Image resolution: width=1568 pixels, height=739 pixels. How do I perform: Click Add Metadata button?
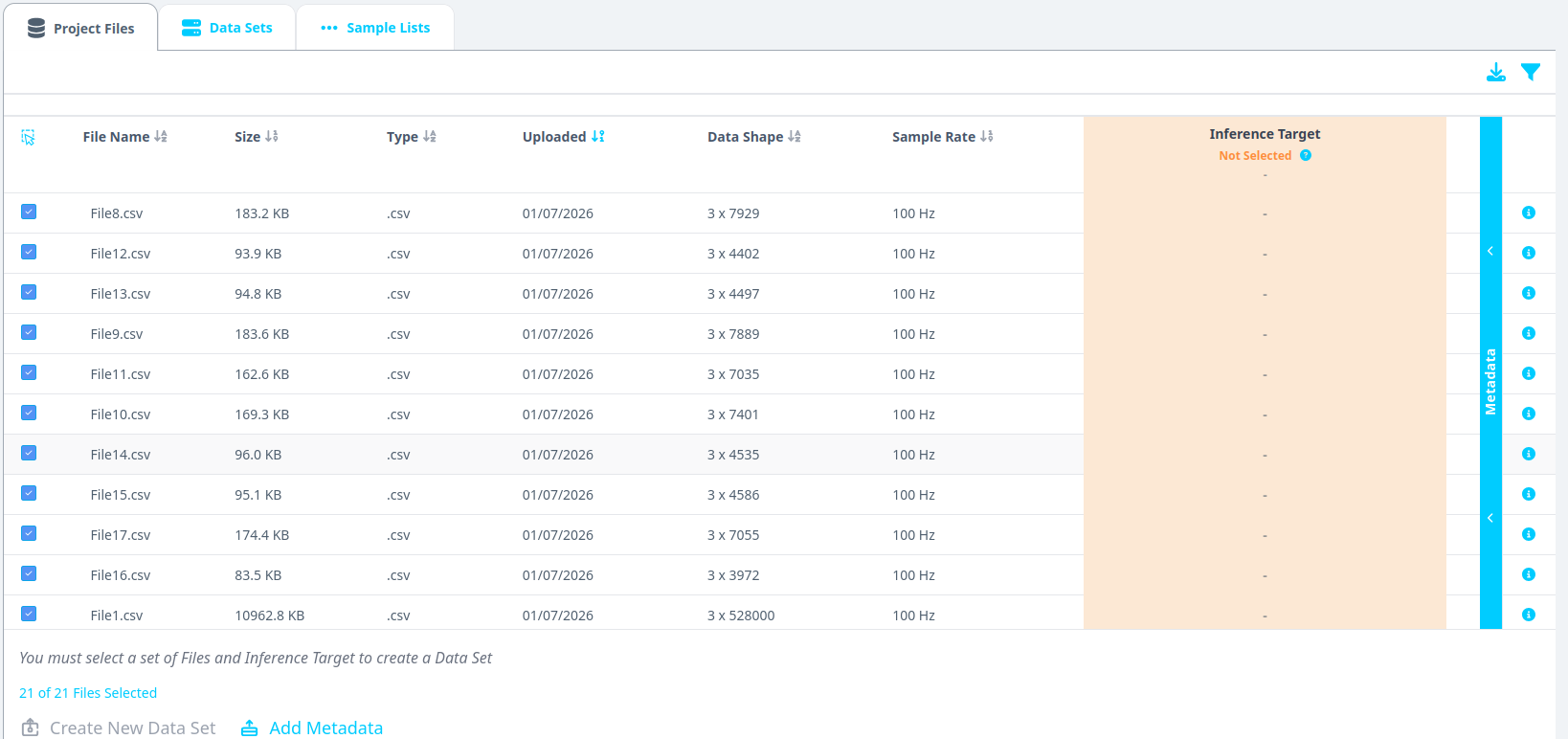(x=312, y=728)
